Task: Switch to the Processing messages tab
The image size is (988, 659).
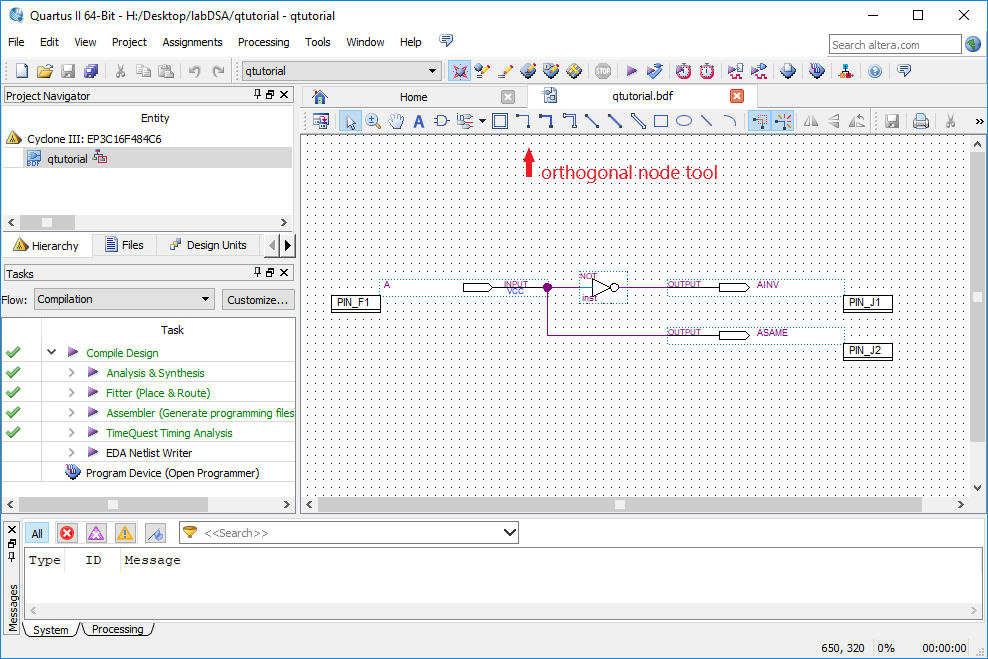Action: [x=117, y=629]
